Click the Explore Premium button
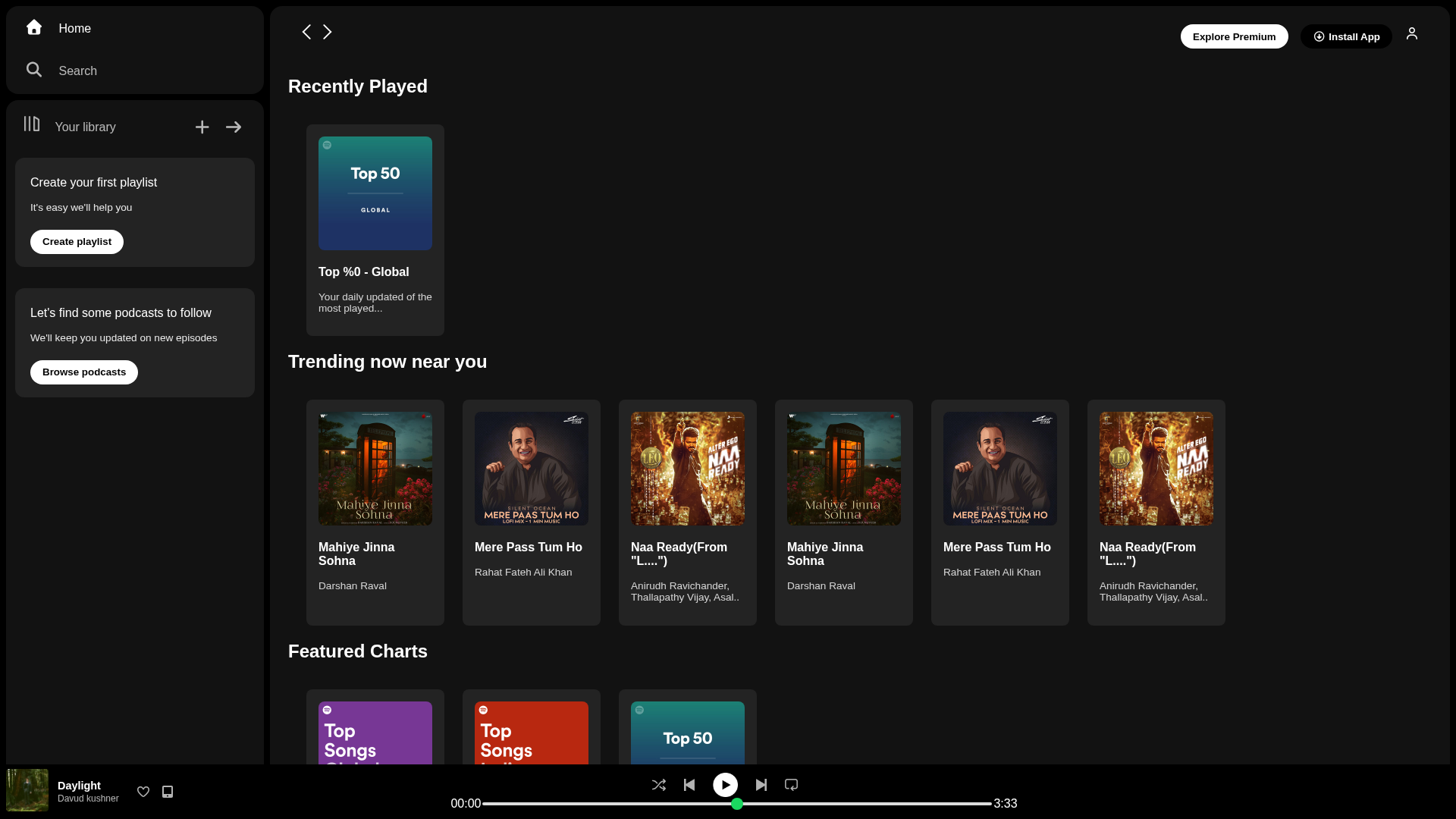The height and width of the screenshot is (819, 1456). point(1234,36)
